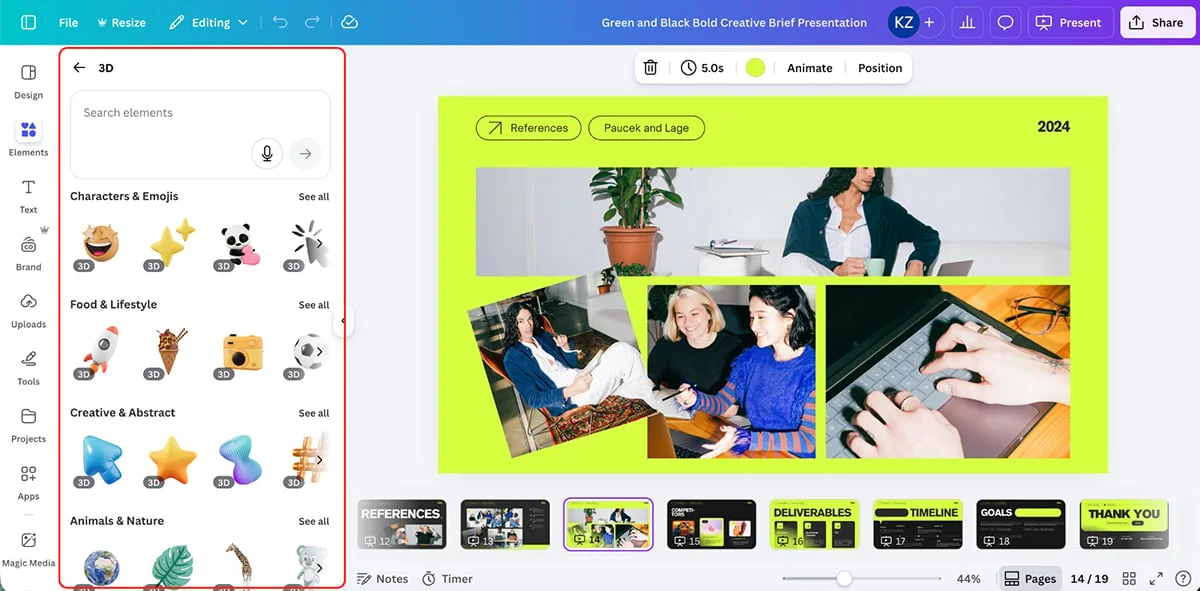Switch to the Text tab
The height and width of the screenshot is (591, 1200).
click(28, 196)
